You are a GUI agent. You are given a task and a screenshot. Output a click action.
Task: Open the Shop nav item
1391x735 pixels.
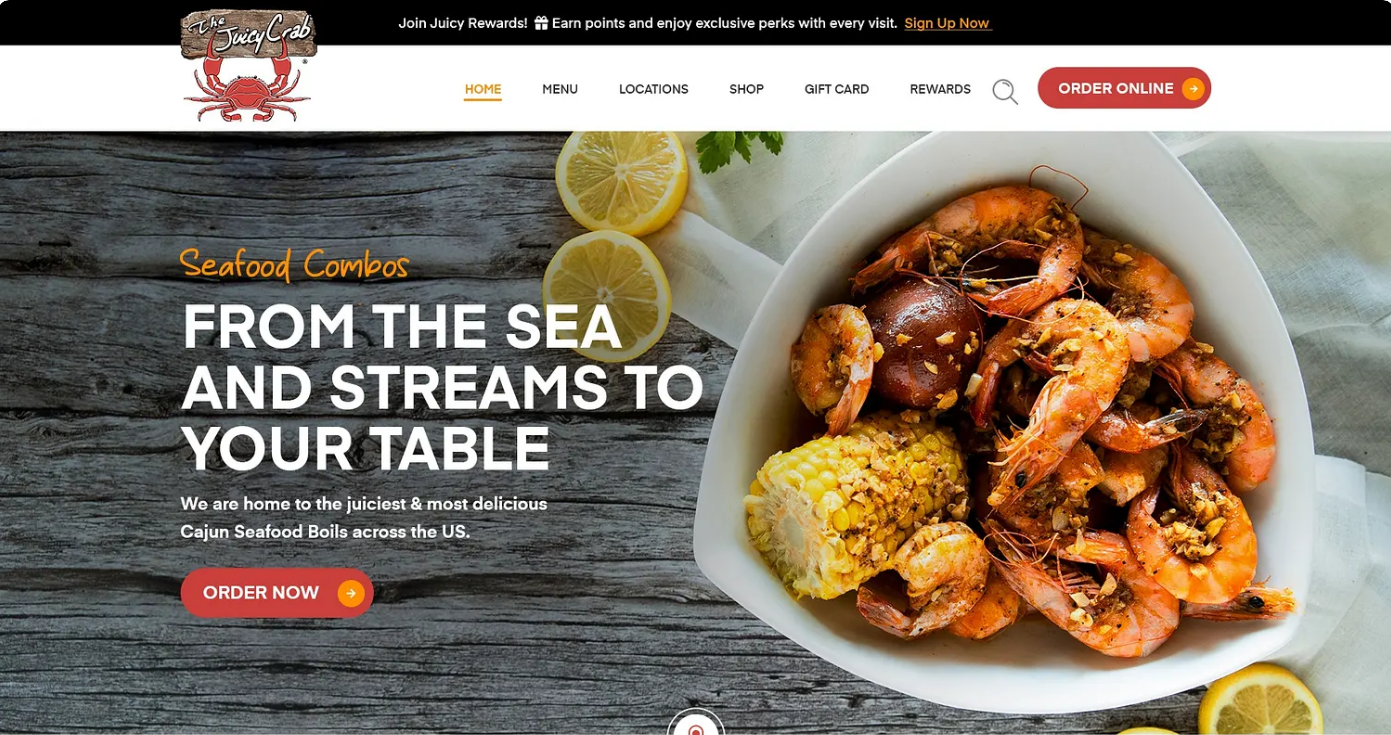tap(746, 89)
